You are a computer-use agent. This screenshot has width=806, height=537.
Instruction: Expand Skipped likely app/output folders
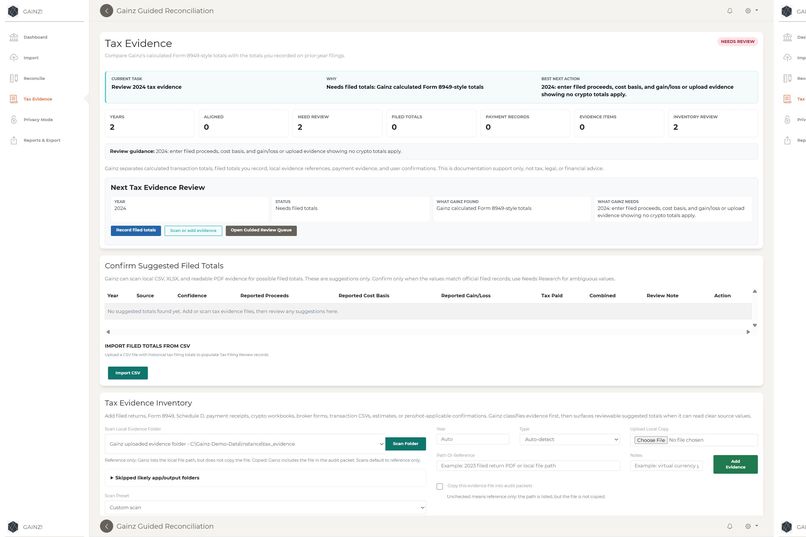154,478
